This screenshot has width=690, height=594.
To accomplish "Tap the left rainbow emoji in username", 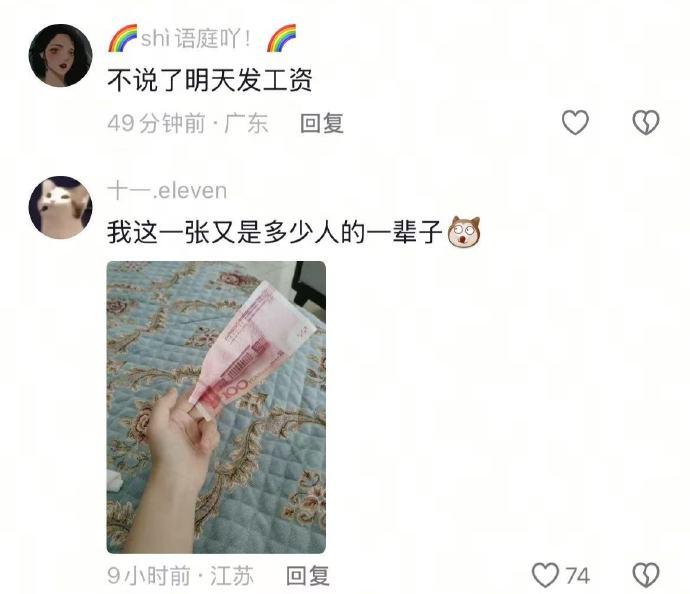I will tap(123, 38).
